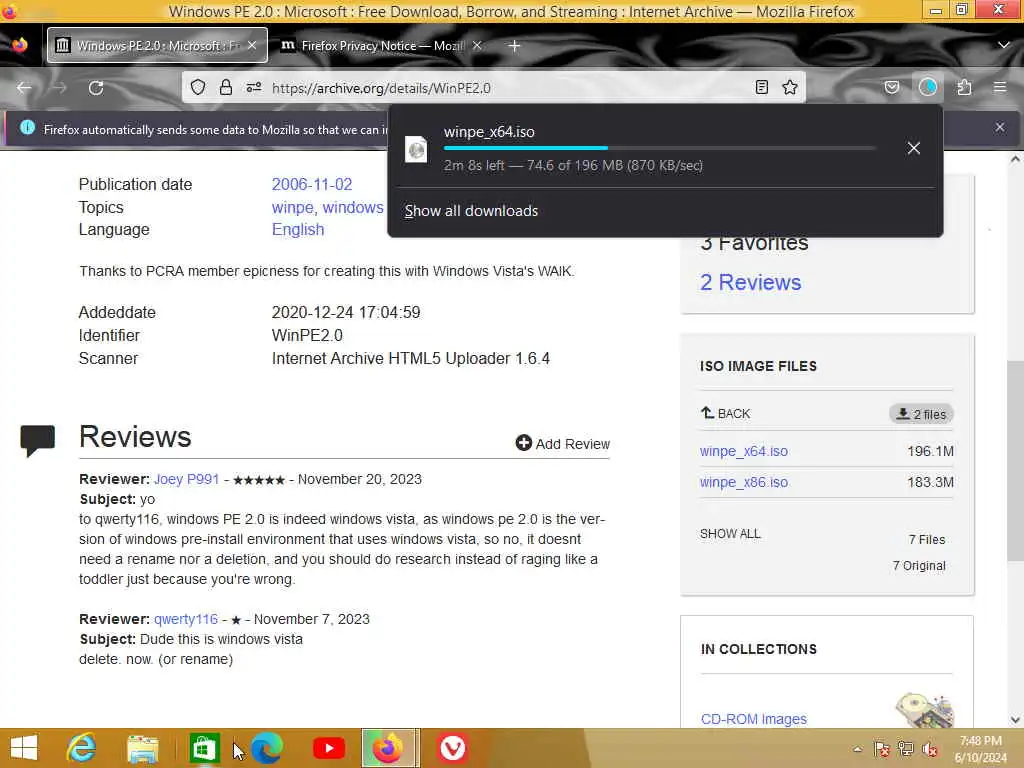Select the Windows PE 2.0 tab
This screenshot has width=1024, height=768.
(x=157, y=45)
